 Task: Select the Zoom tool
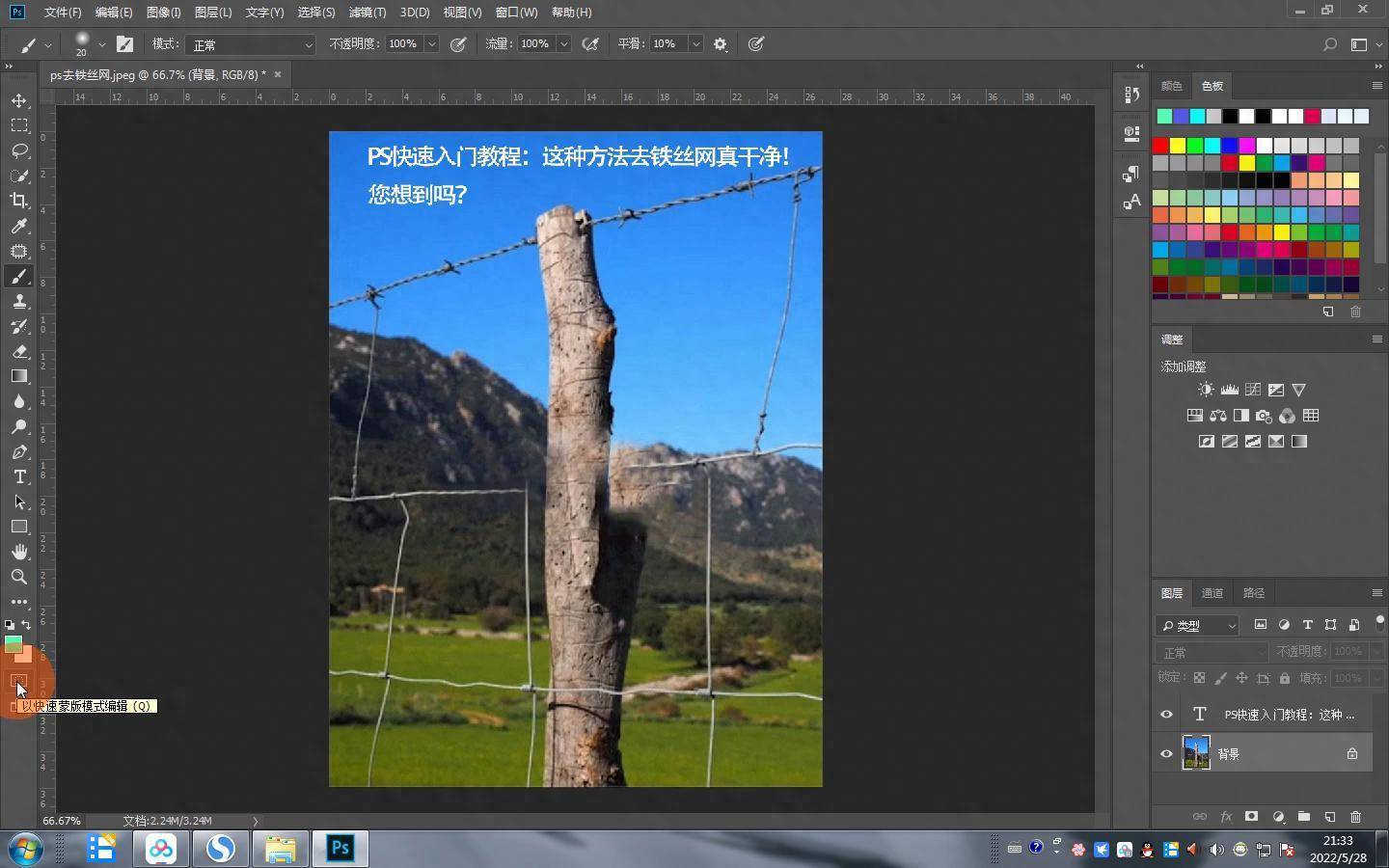(19, 577)
